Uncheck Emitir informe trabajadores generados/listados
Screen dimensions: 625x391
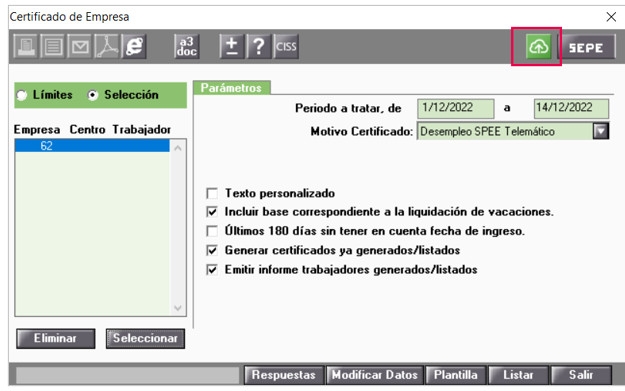[212, 270]
